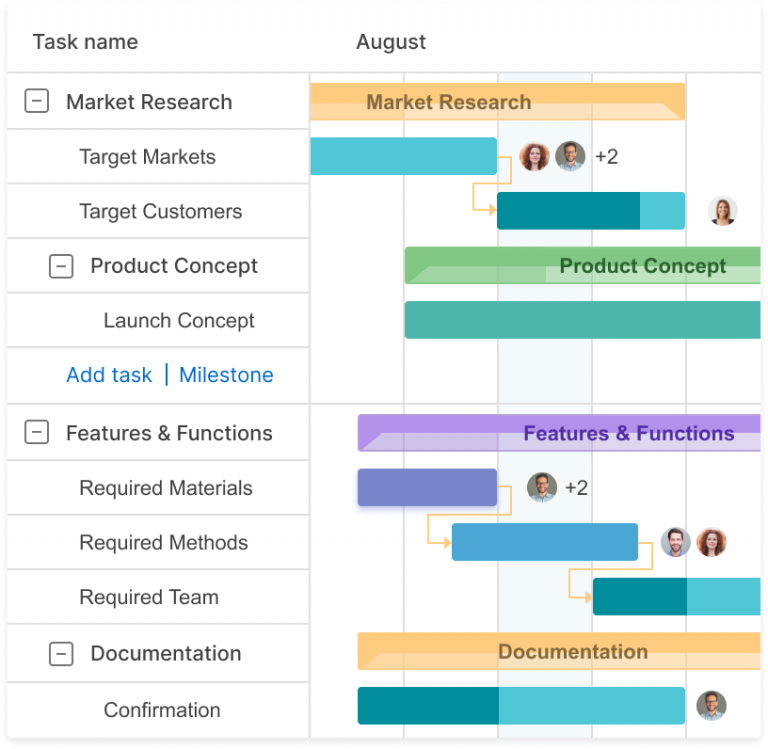Collapse the Market Research group
The height and width of the screenshot is (749, 768).
[37, 101]
